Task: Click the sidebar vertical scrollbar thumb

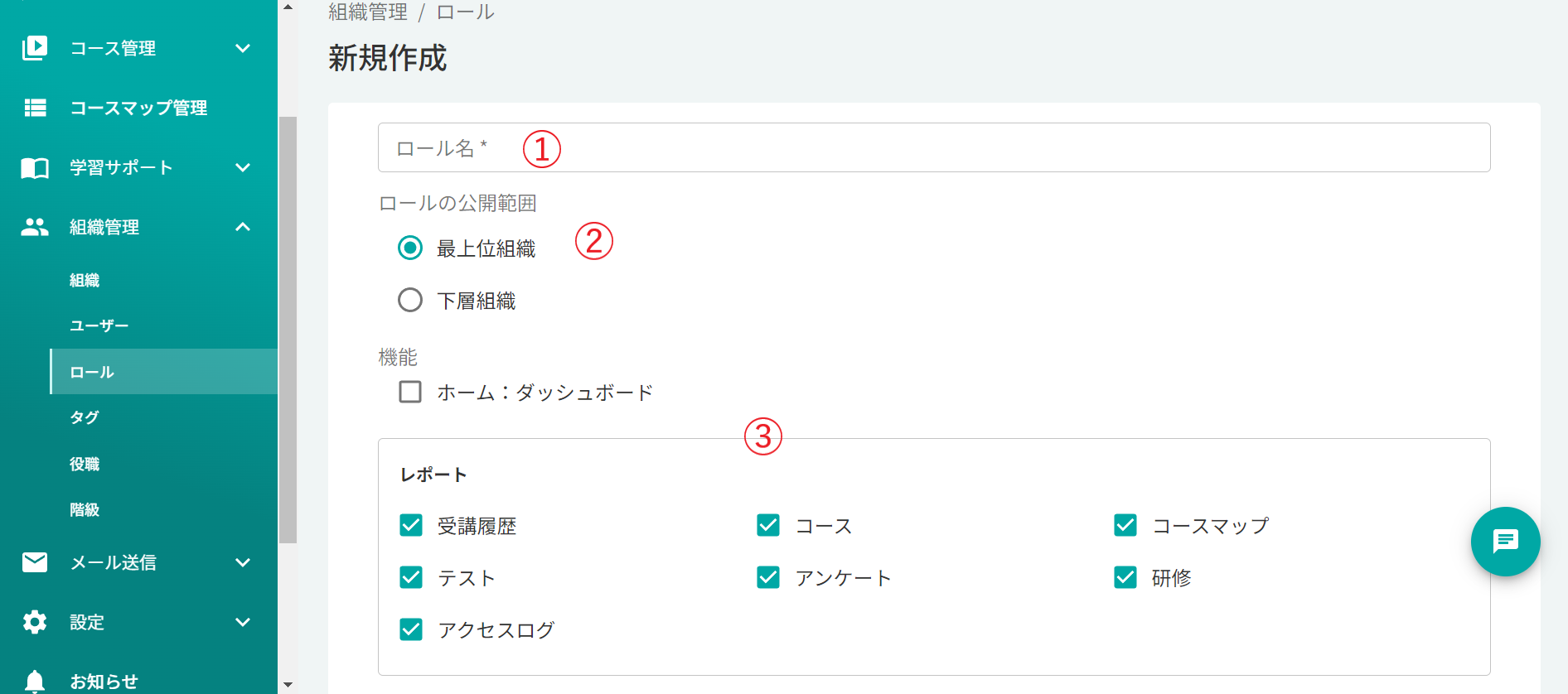Action: pos(288,330)
